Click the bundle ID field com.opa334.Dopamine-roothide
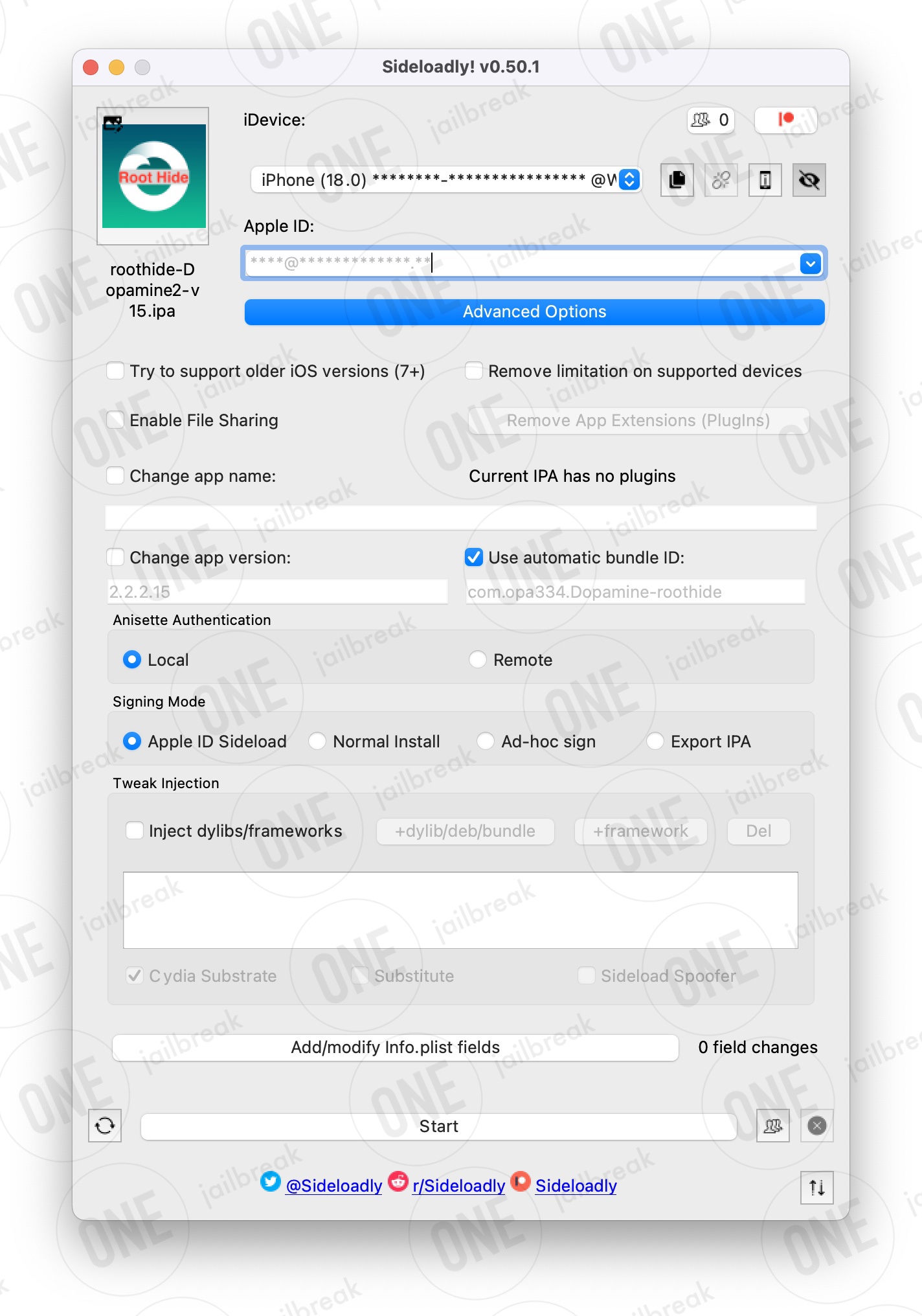 tap(635, 592)
